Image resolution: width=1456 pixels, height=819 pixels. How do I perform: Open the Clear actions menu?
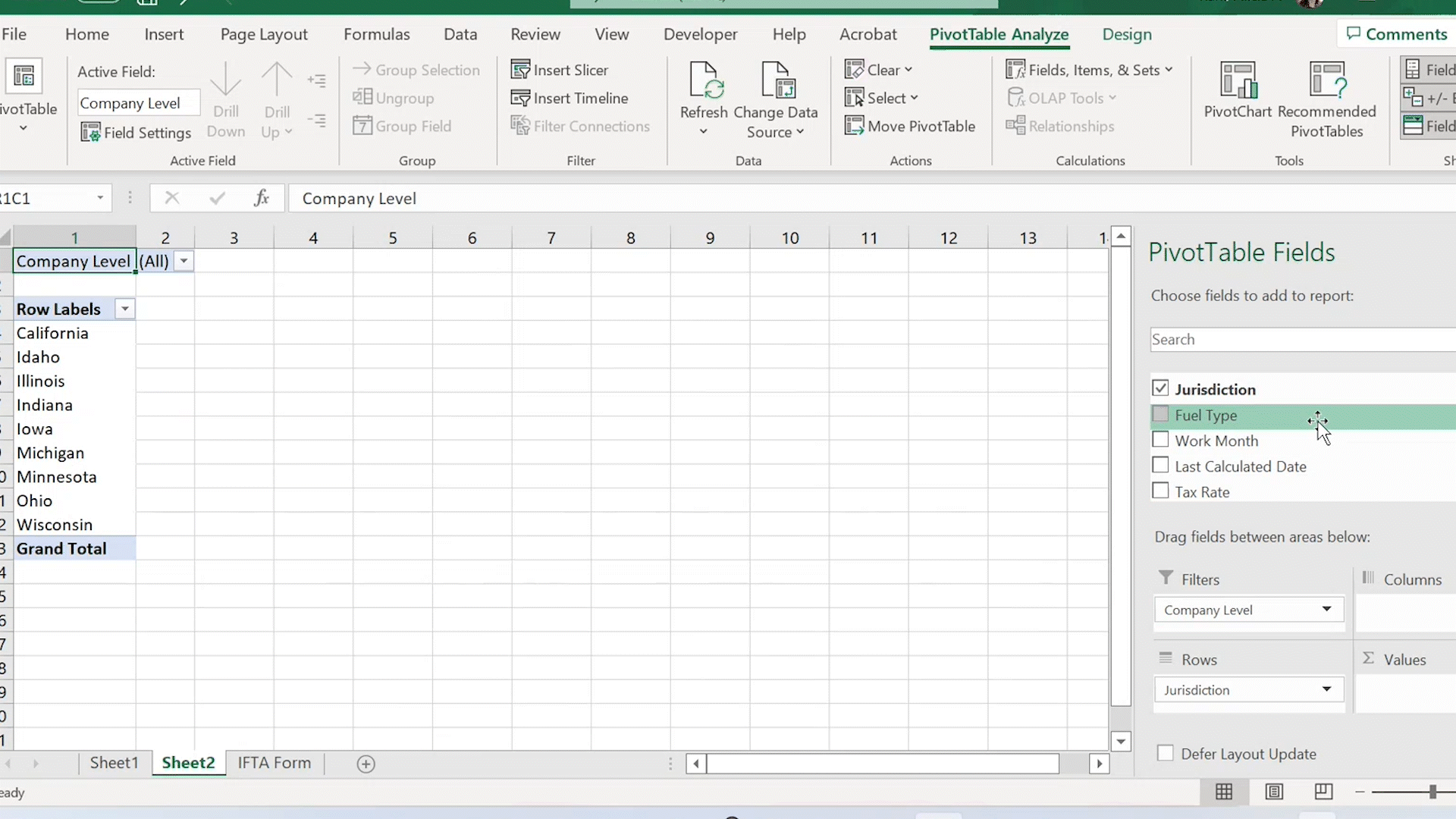coord(878,70)
